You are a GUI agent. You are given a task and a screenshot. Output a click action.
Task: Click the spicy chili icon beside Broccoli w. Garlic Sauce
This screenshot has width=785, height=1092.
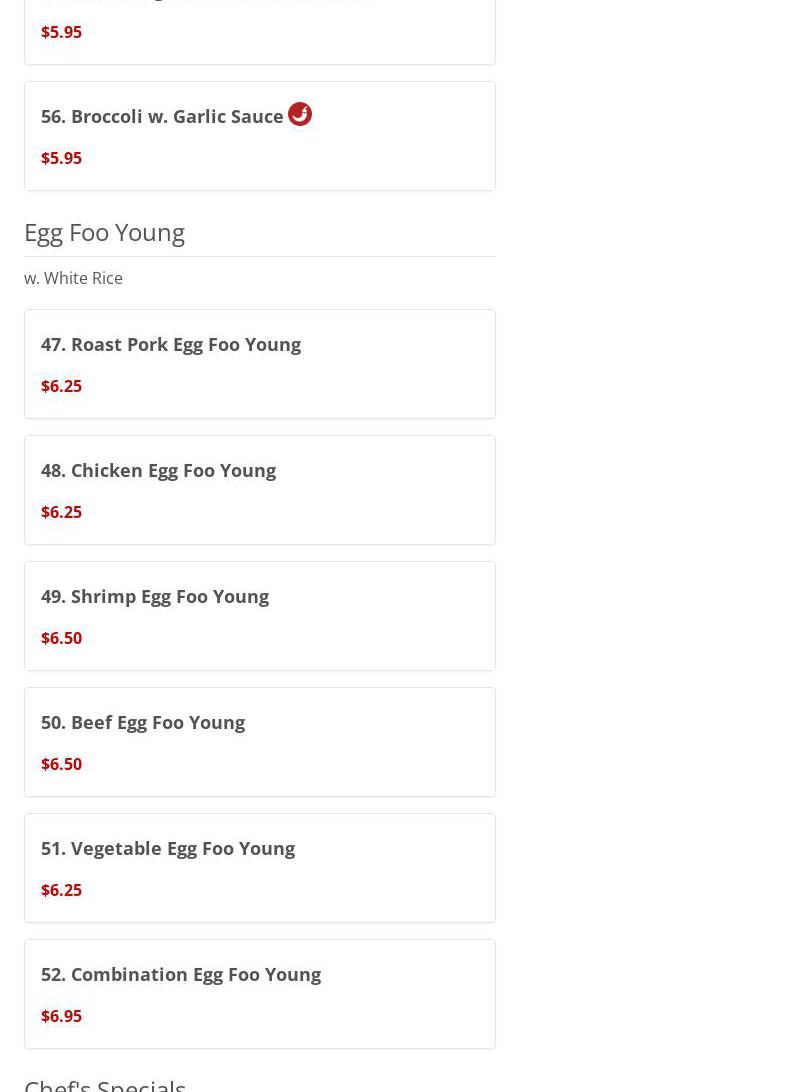point(300,114)
